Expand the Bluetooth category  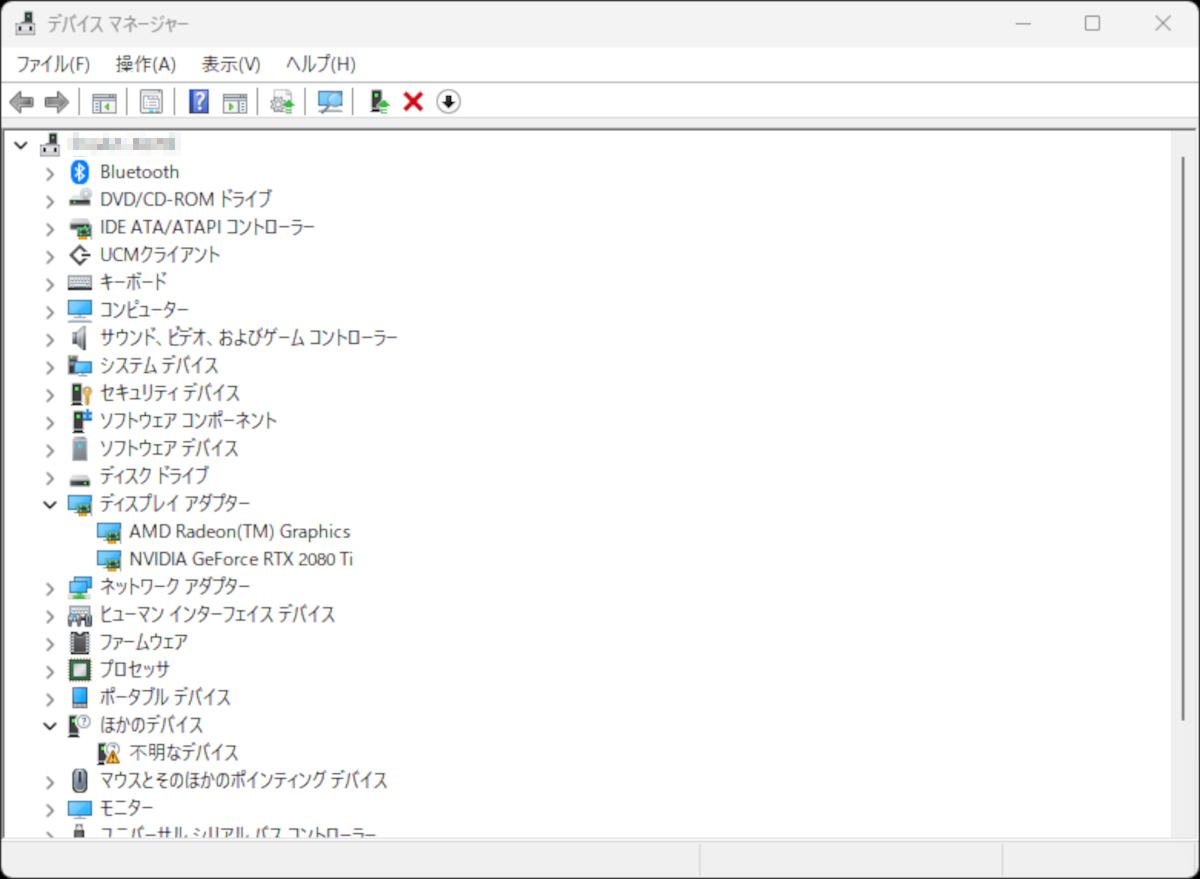50,173
